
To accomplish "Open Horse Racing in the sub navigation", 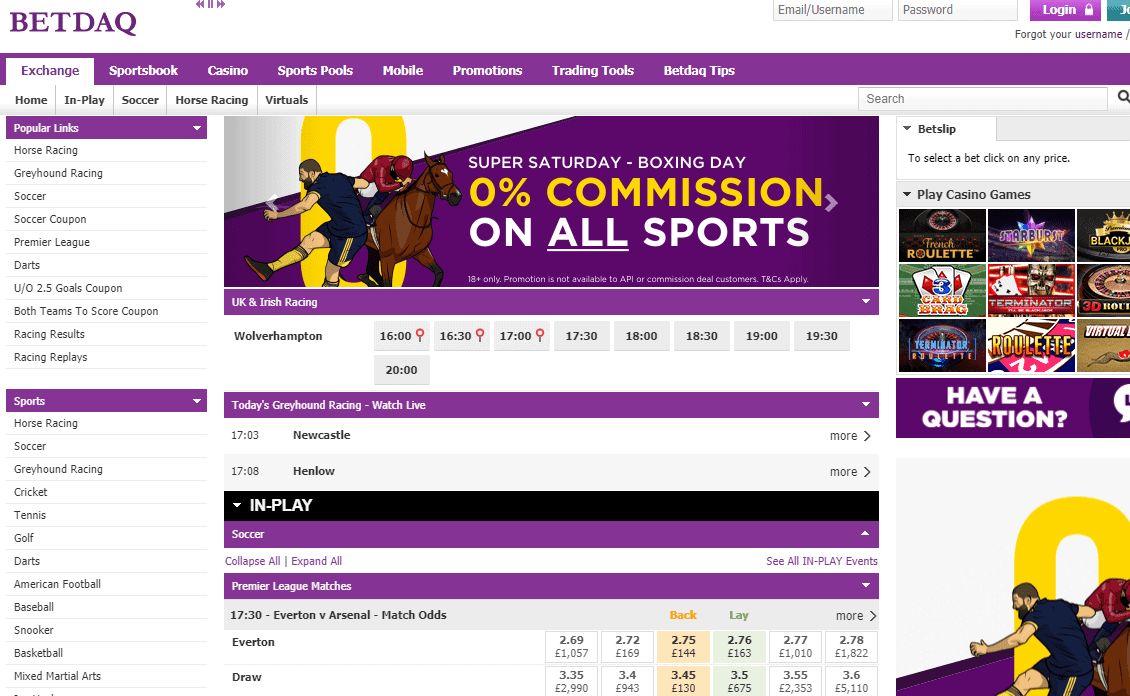I will click(212, 100).
